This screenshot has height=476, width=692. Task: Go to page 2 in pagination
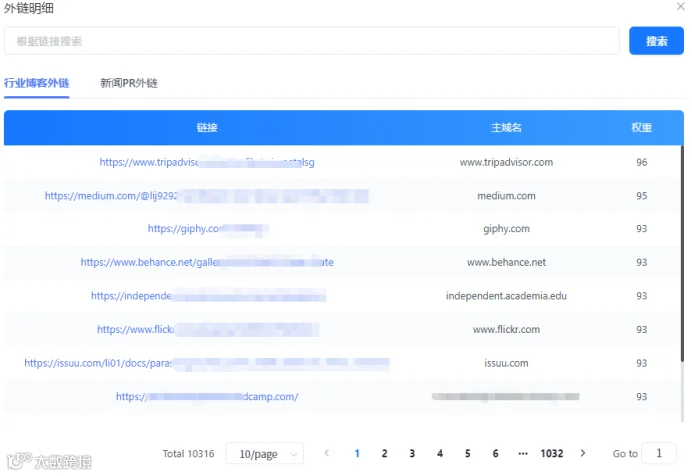tap(384, 454)
